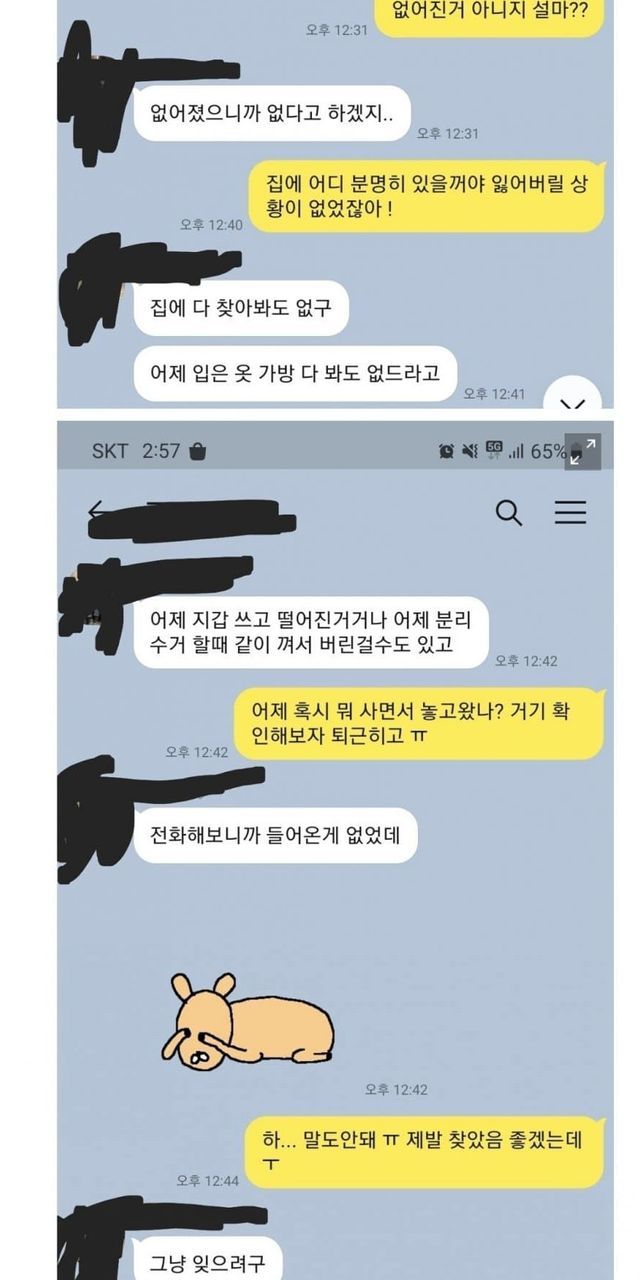
Task: Open chat search with magnifier icon
Action: point(509,513)
